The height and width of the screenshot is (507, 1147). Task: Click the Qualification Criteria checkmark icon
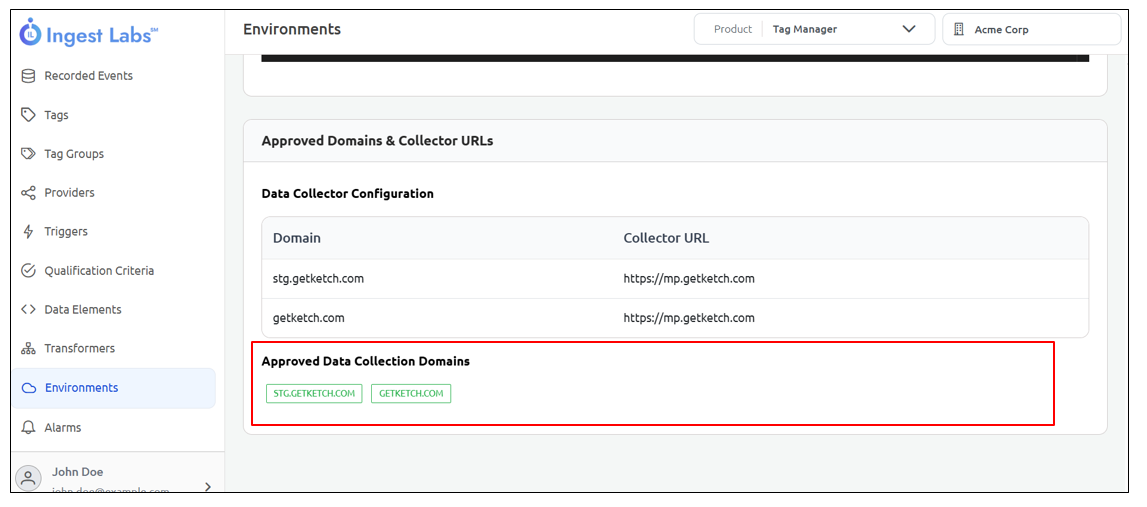[x=28, y=271]
